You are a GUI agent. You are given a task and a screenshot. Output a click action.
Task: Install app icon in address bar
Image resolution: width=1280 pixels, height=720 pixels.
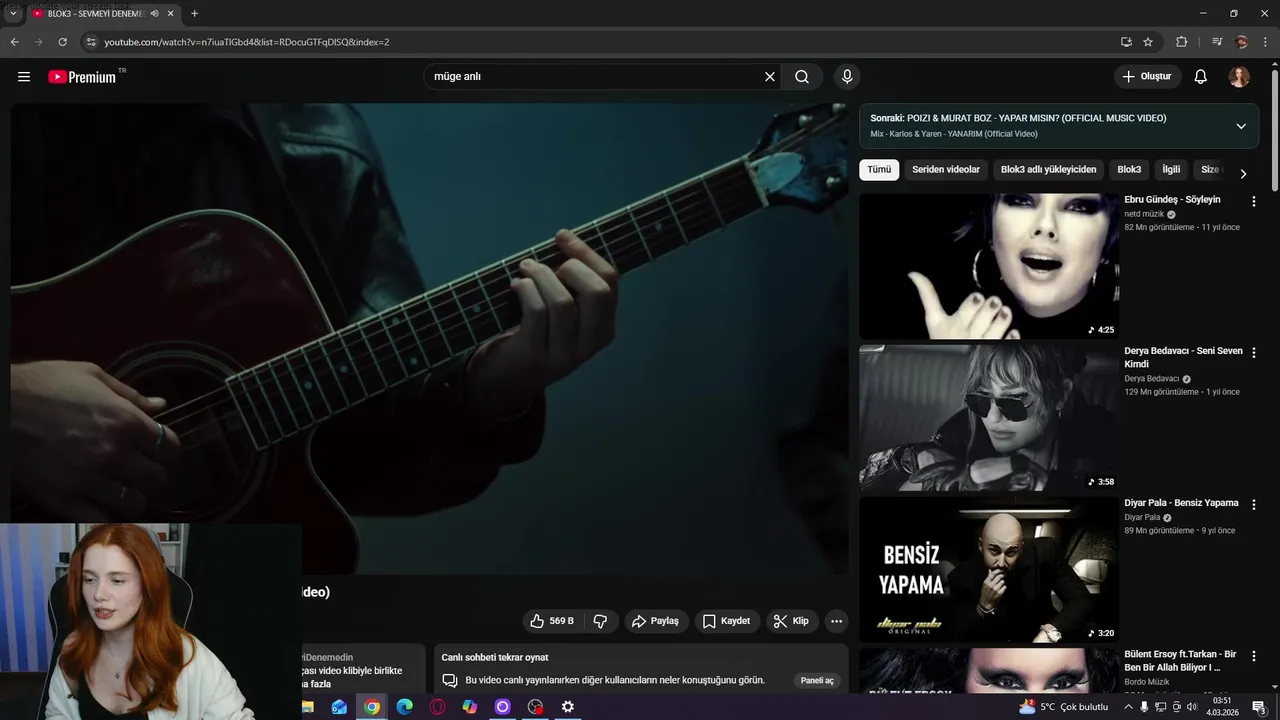1126,42
